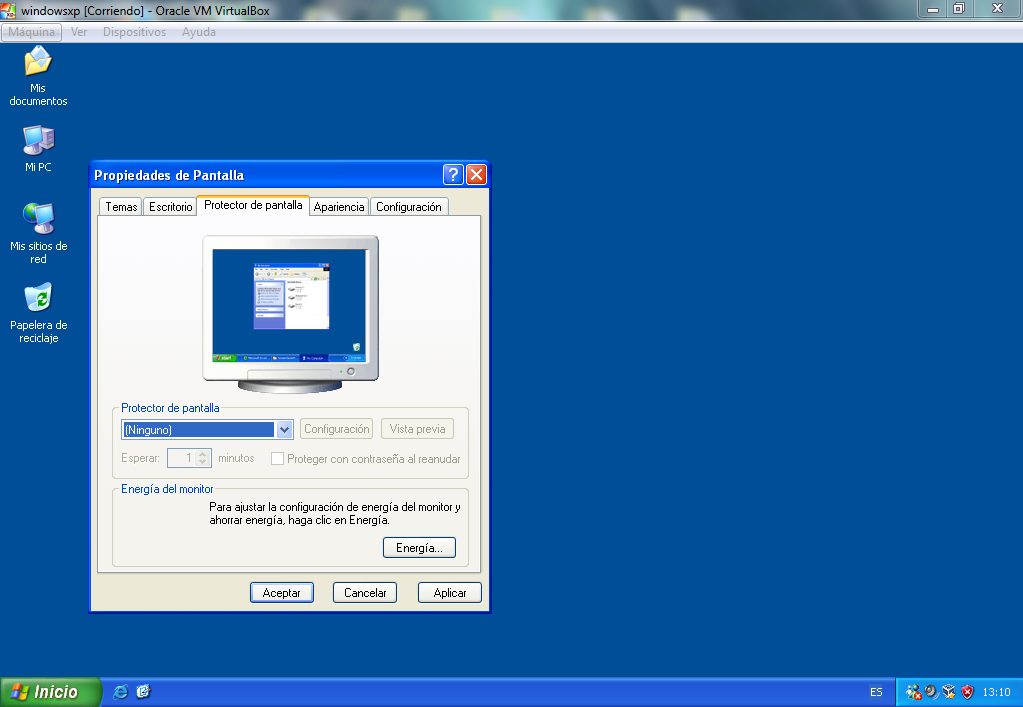Open the Inicio start menu
Screen dimensions: 1023x707
coord(51,692)
